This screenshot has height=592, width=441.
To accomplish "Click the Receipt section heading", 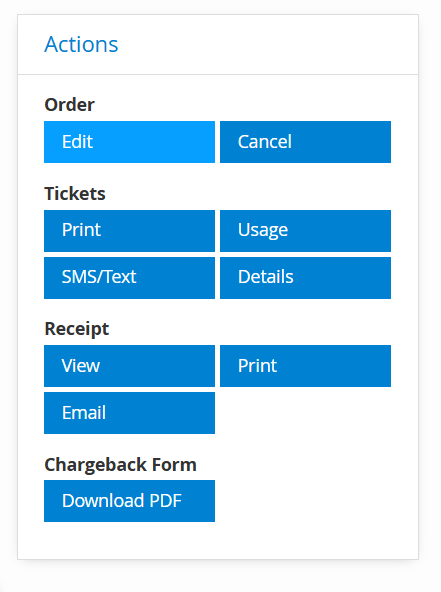I will pyautogui.click(x=77, y=329).
